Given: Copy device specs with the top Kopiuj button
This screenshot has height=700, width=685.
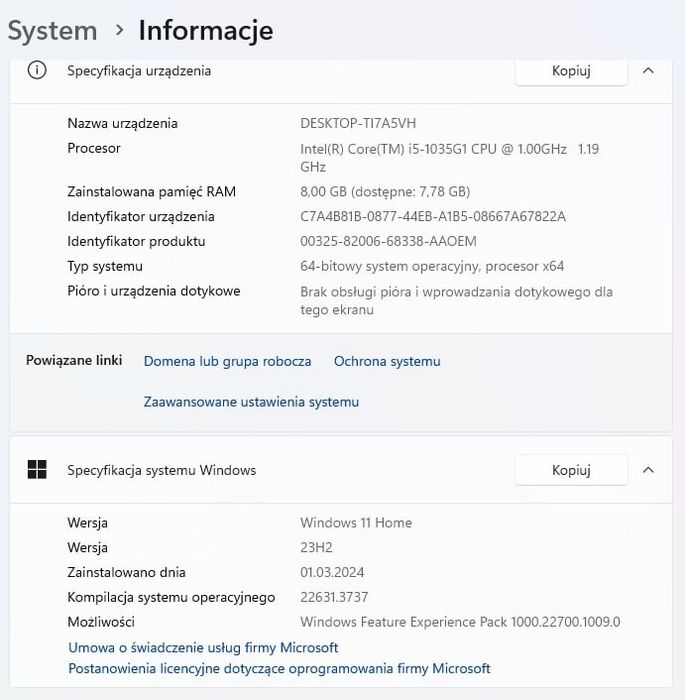Looking at the screenshot, I should click(x=571, y=71).
